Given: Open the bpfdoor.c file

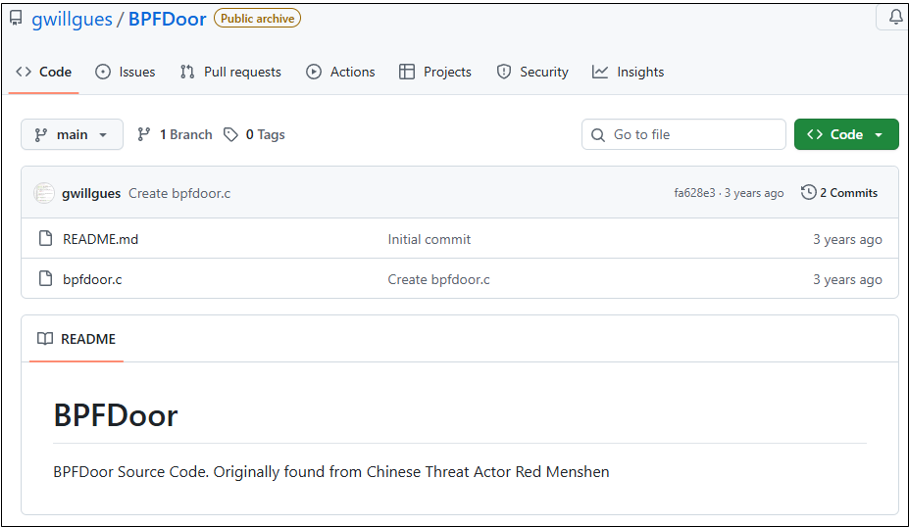Looking at the screenshot, I should (93, 279).
